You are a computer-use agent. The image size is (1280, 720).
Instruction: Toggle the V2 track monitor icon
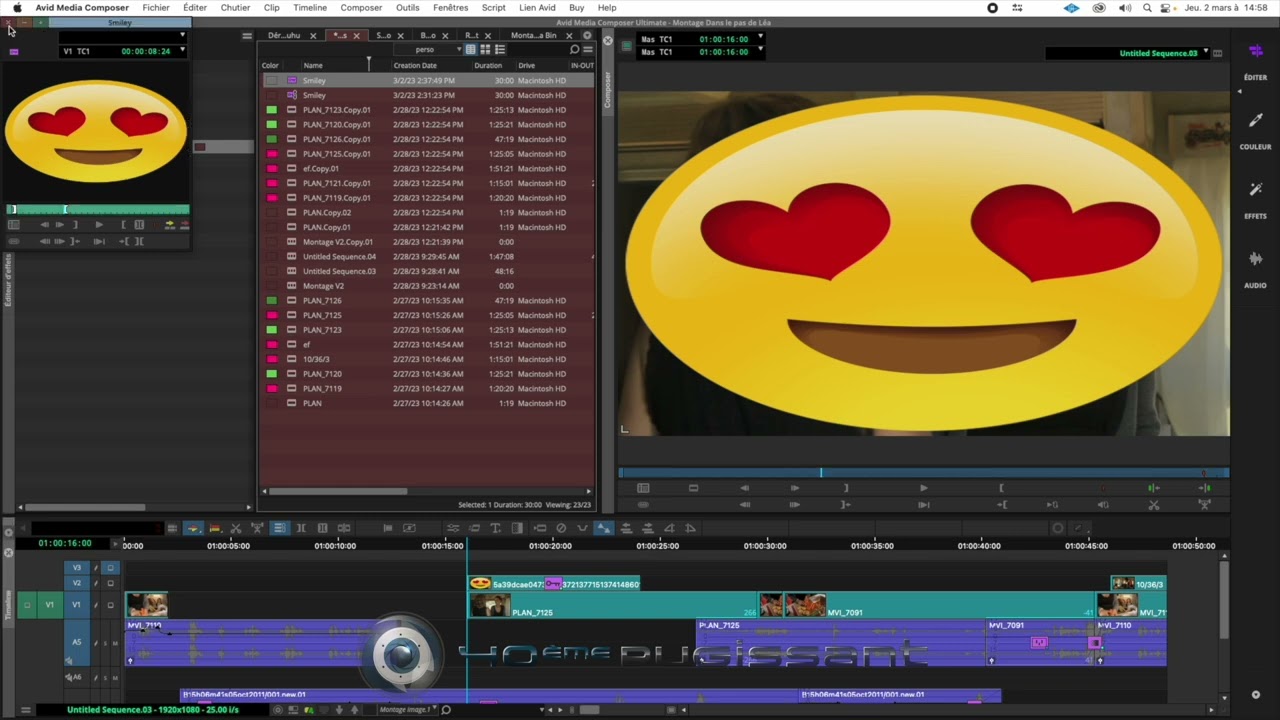tap(110, 583)
